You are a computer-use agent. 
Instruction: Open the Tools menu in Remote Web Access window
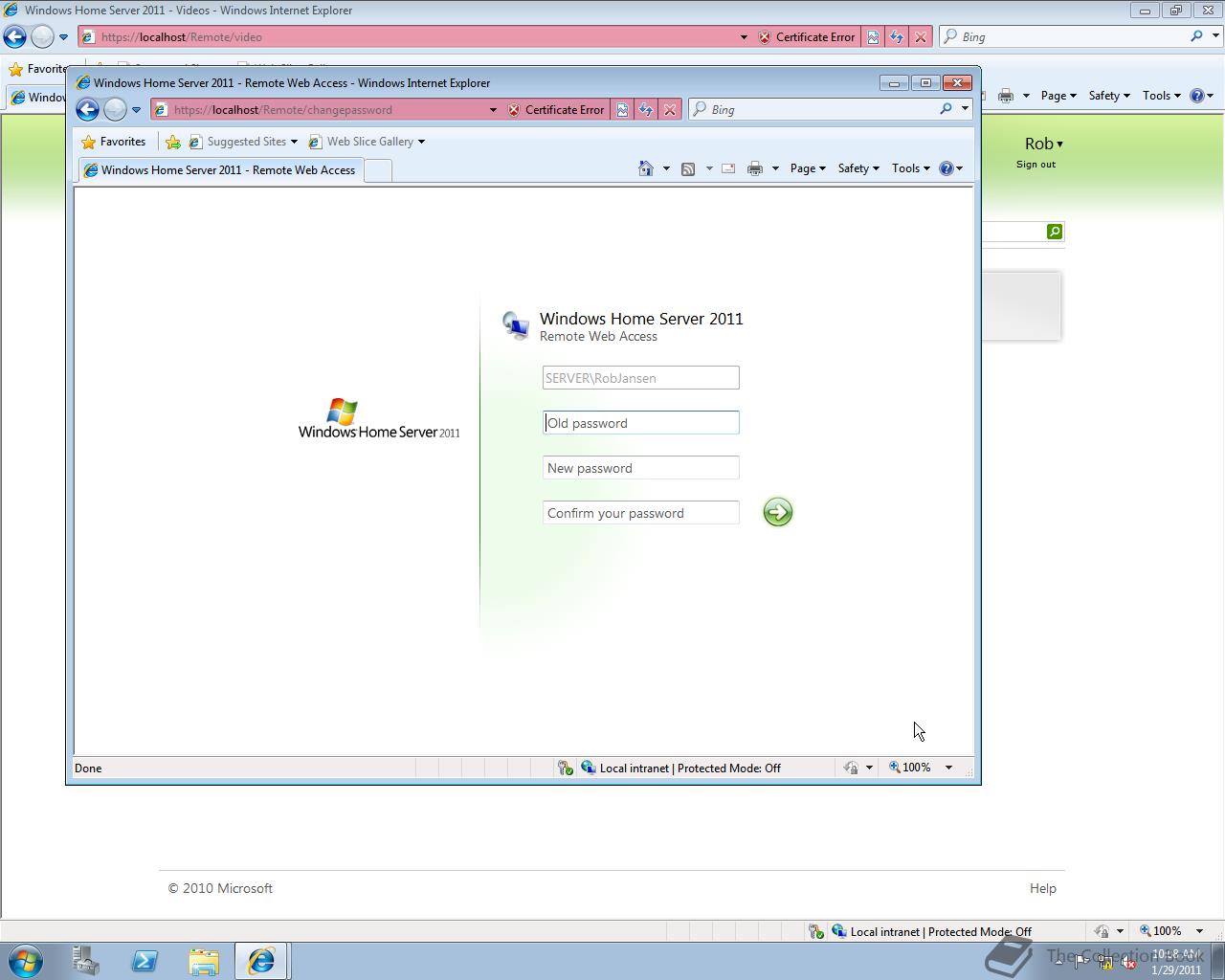pos(910,168)
